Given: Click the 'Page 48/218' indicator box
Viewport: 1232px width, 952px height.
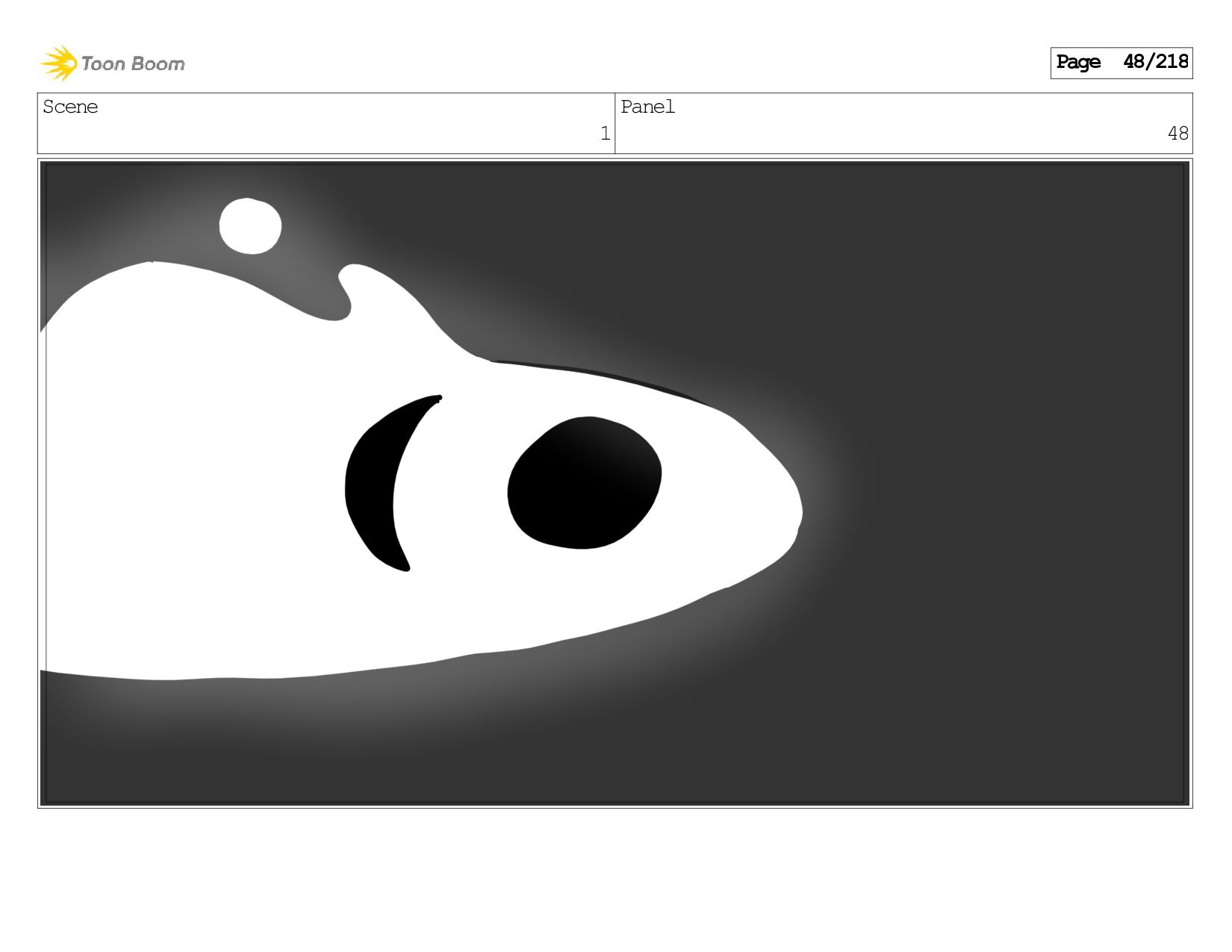Looking at the screenshot, I should click(1121, 63).
